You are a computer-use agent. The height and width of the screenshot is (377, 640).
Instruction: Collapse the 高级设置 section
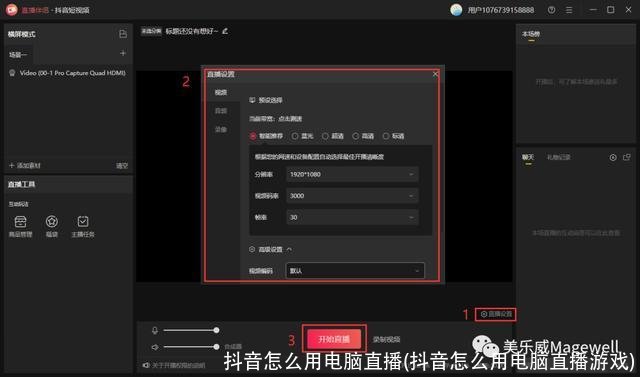tap(289, 249)
